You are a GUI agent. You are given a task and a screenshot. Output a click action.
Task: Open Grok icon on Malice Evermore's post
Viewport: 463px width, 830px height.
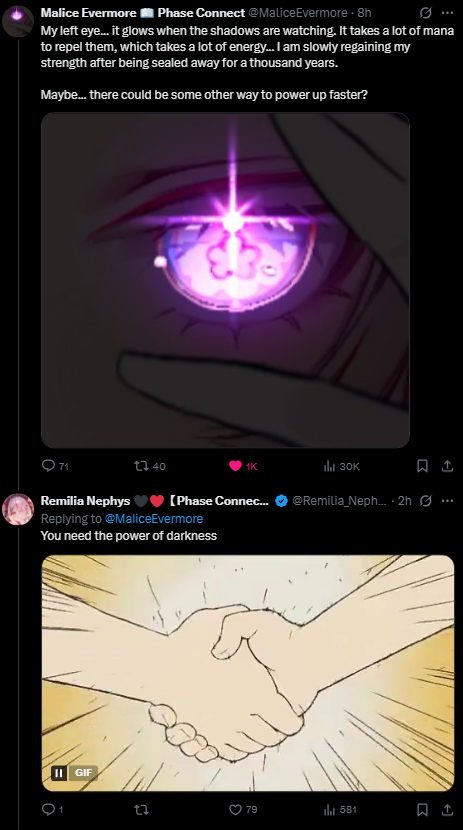click(x=425, y=13)
